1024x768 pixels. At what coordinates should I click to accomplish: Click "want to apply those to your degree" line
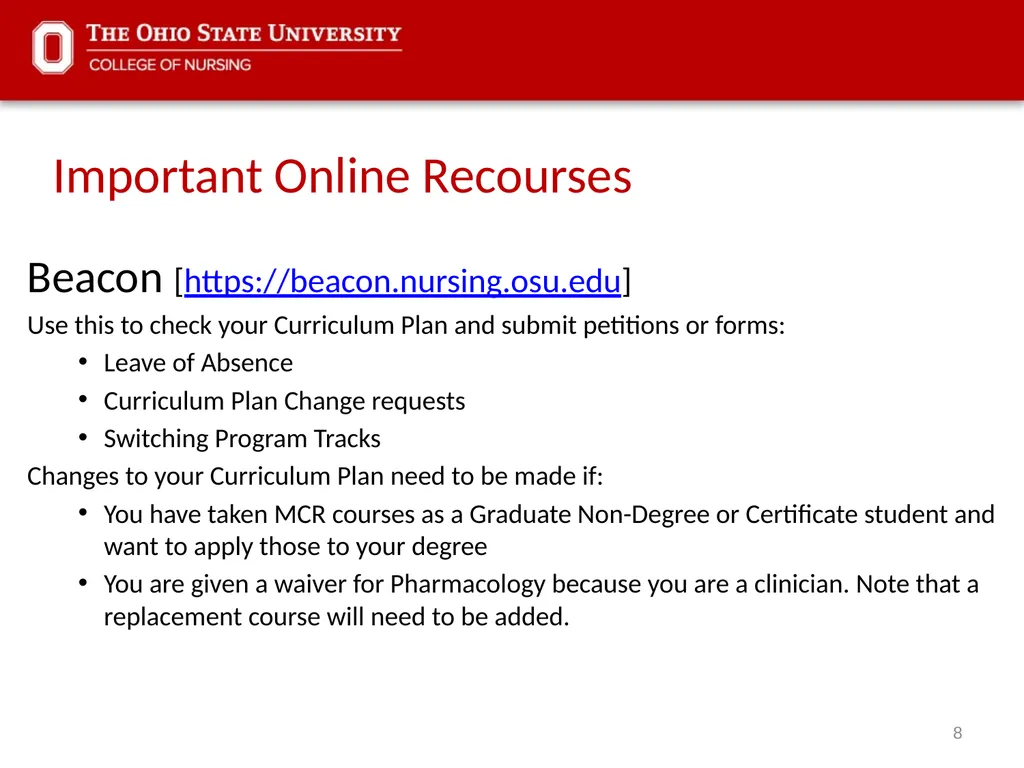[295, 547]
